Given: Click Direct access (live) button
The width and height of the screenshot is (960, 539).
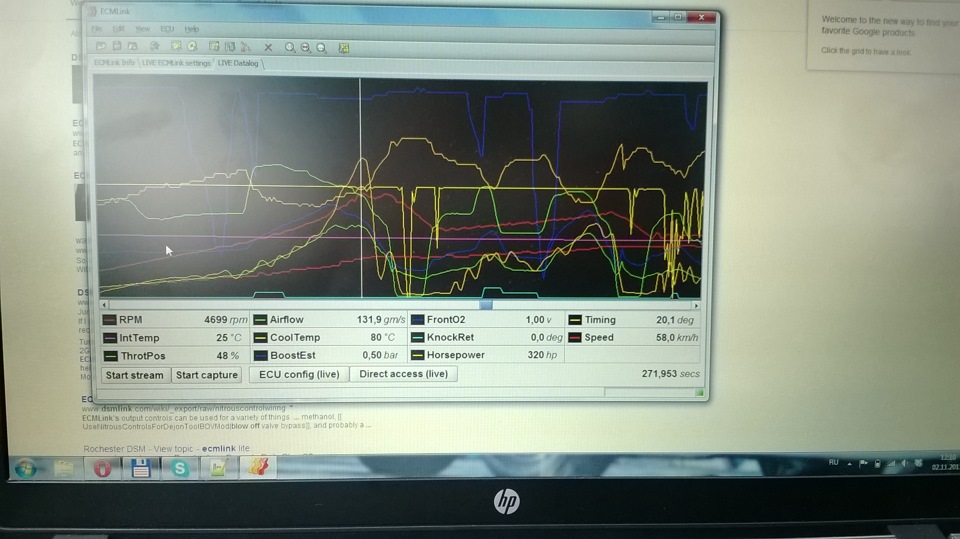Looking at the screenshot, I should [403, 374].
